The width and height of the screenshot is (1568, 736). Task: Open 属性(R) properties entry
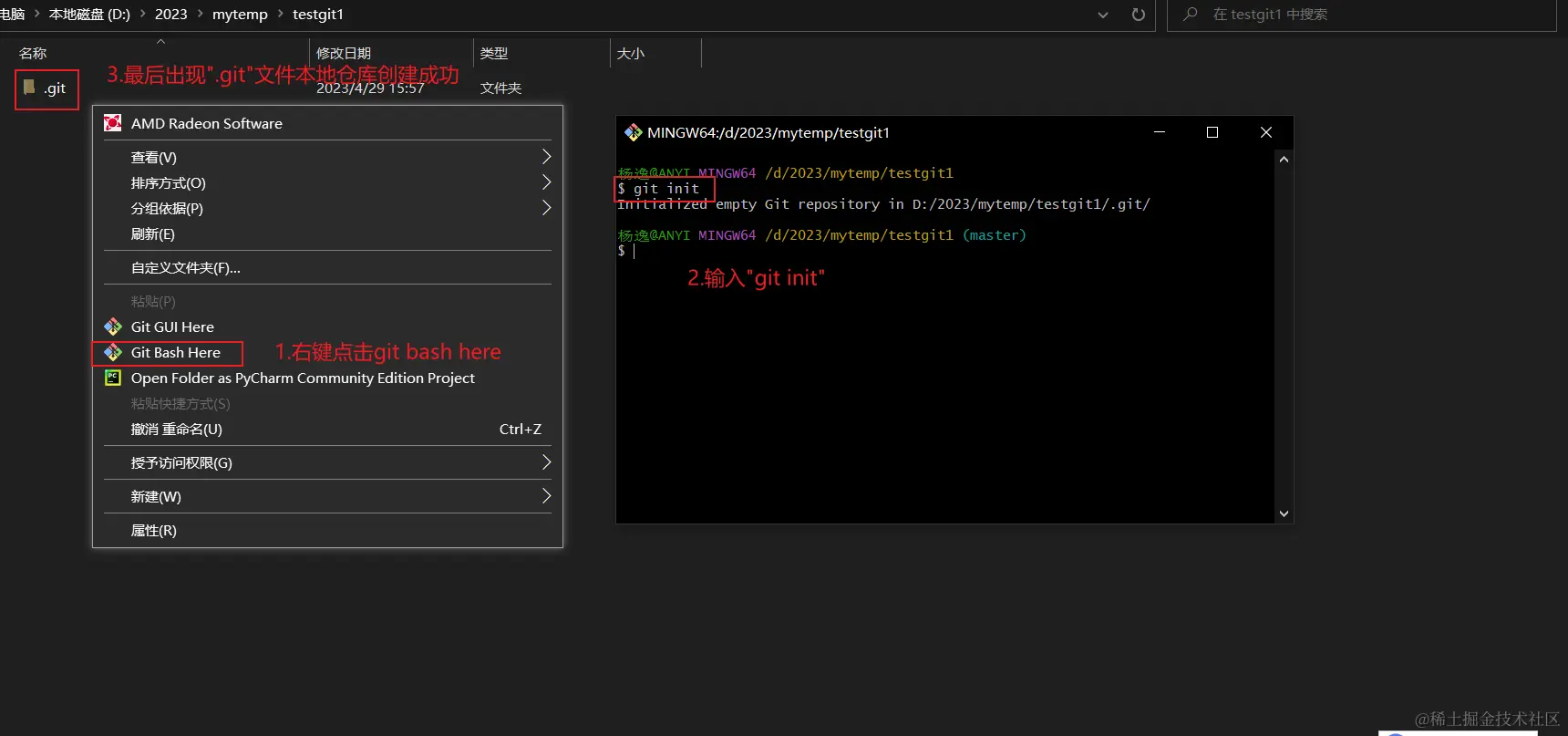tap(327, 531)
